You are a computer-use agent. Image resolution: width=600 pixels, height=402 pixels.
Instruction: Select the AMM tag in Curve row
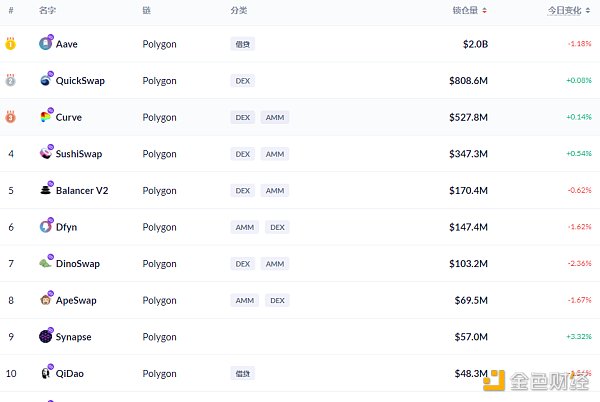click(x=275, y=117)
